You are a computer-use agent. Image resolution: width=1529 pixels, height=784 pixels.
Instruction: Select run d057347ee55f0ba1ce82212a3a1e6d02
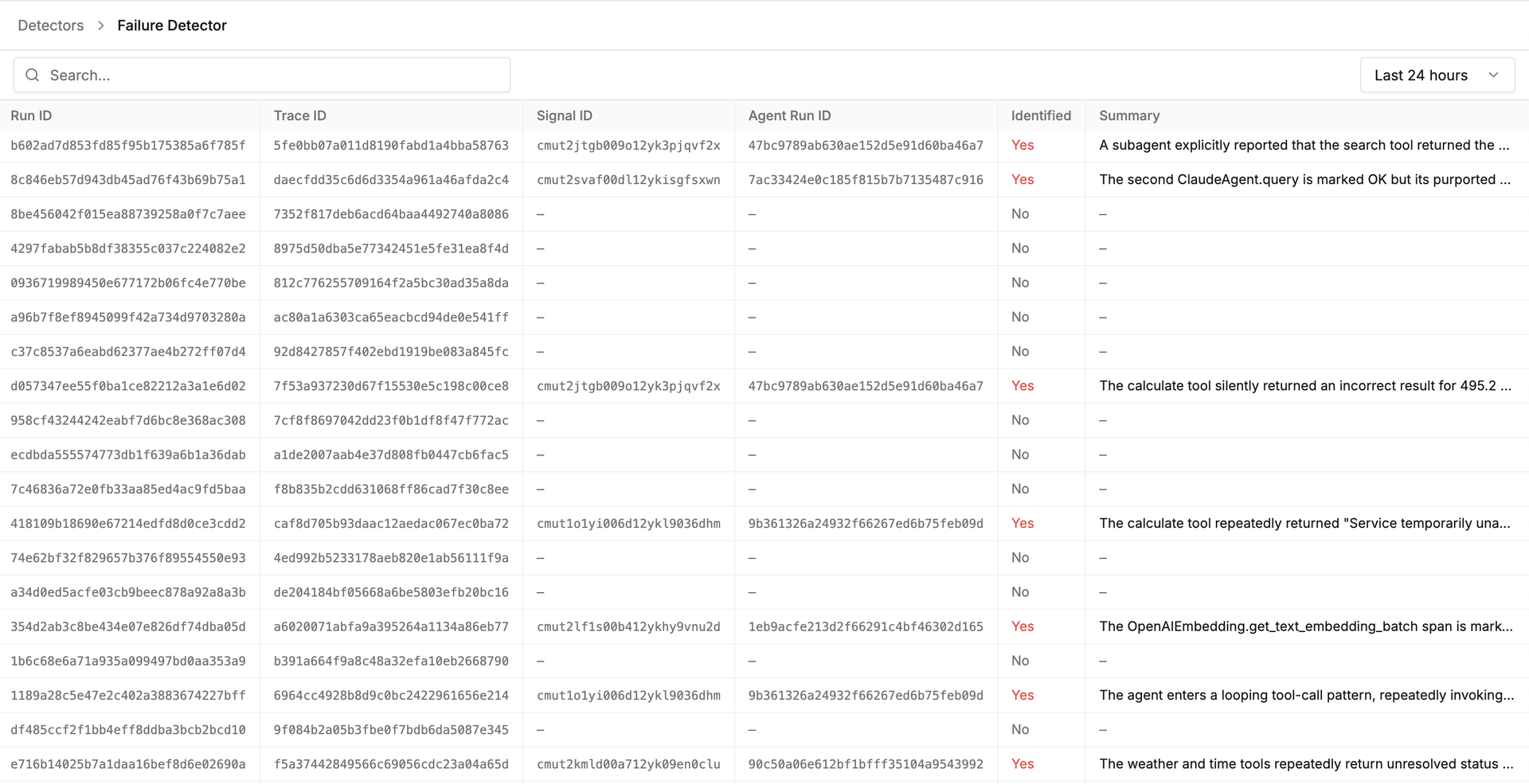[128, 386]
